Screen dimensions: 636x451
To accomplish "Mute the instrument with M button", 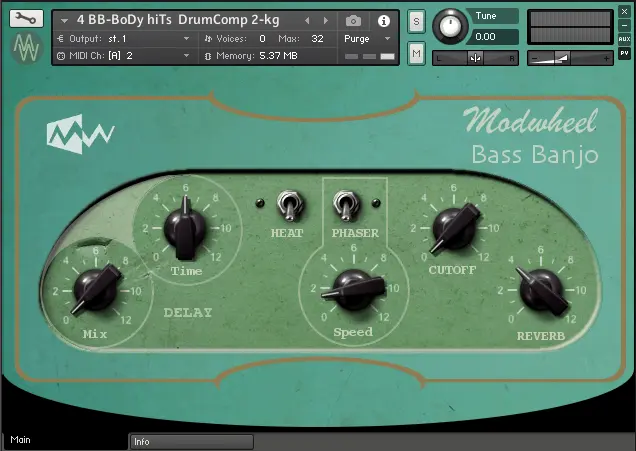I will coord(416,54).
